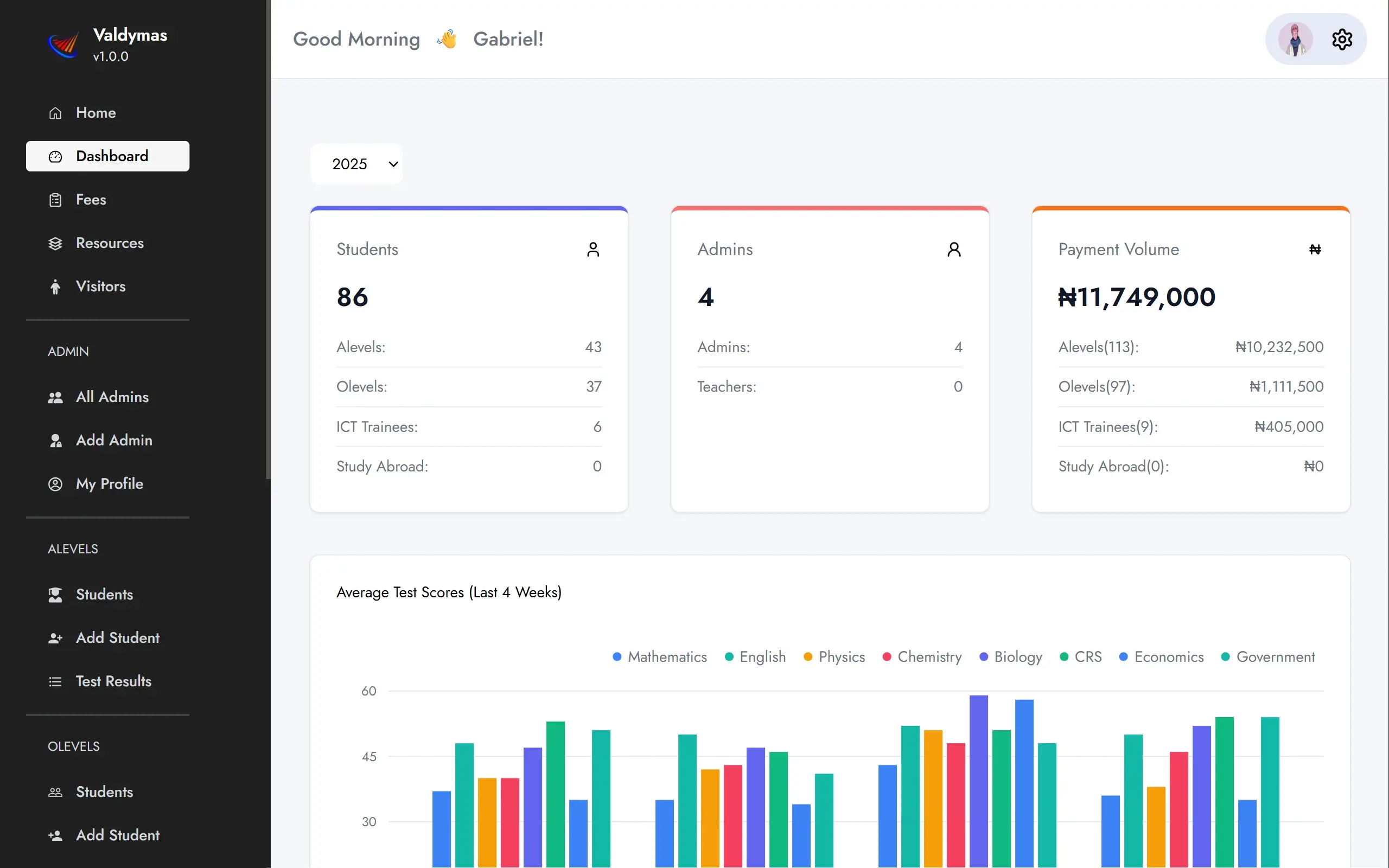Open settings via the gear icon

[1342, 40]
